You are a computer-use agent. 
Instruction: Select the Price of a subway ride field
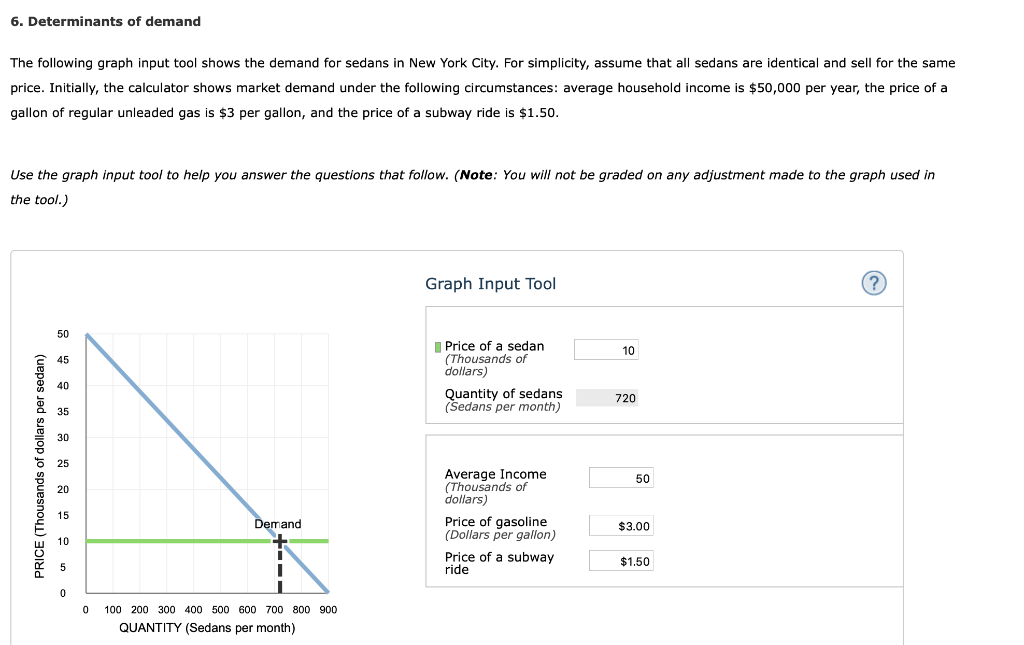pyautogui.click(x=621, y=560)
